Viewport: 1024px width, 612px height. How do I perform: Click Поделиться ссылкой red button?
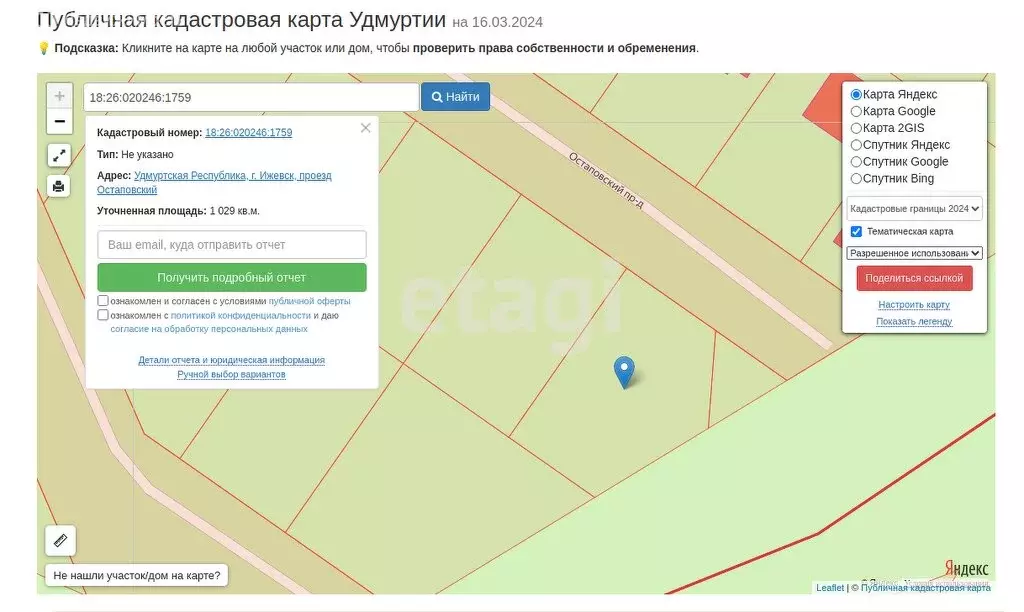(x=914, y=278)
